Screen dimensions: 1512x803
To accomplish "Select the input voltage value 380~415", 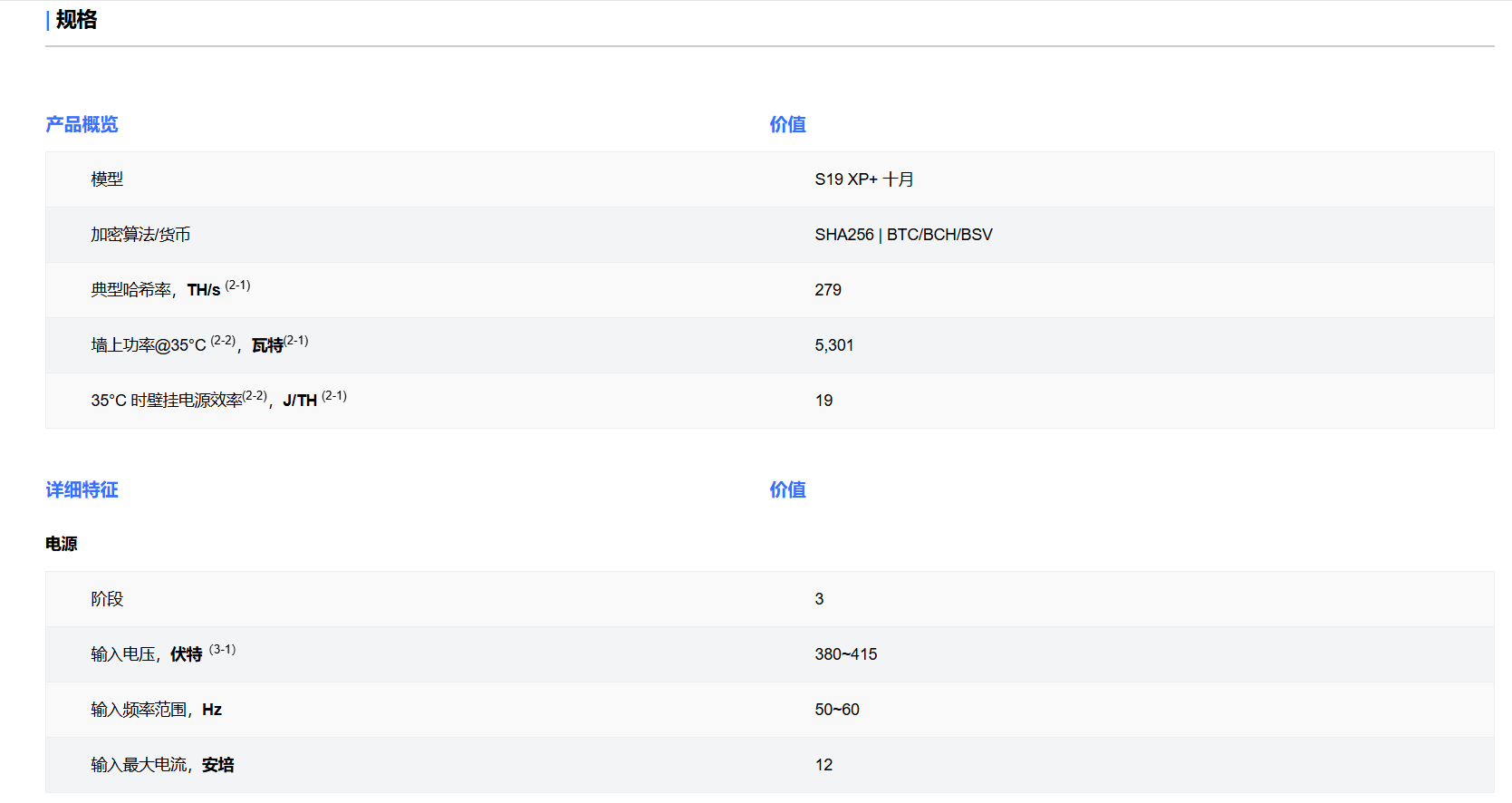I will click(x=845, y=654).
